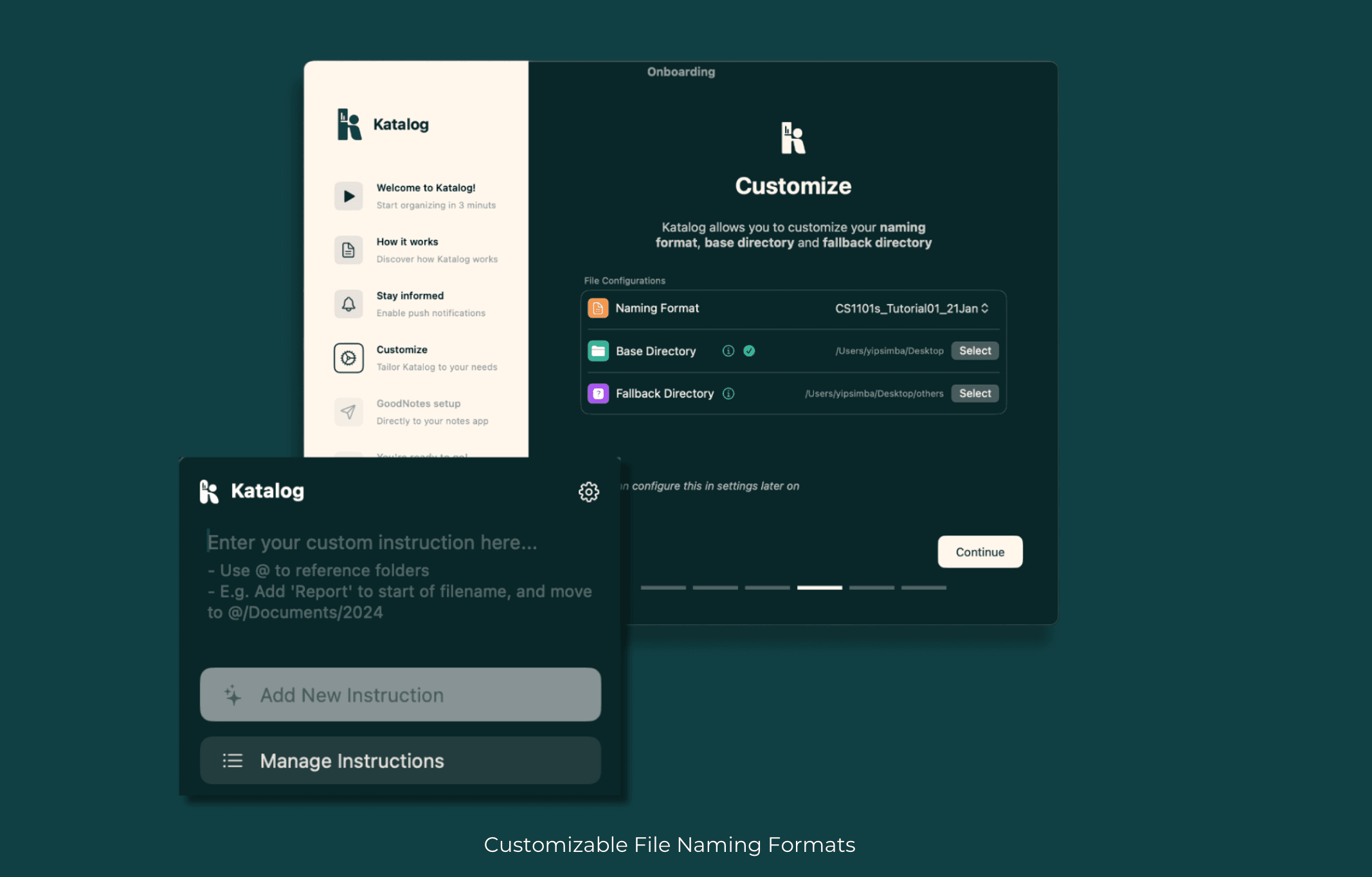Click the Naming Format orange icon

click(x=598, y=308)
